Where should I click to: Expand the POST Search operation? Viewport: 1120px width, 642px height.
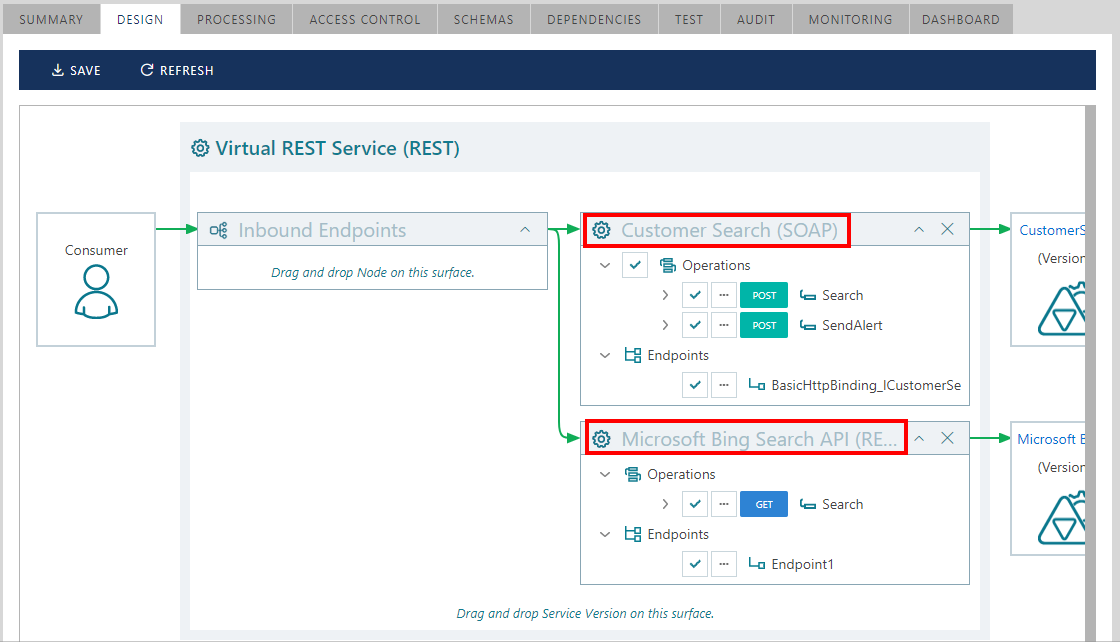point(665,295)
